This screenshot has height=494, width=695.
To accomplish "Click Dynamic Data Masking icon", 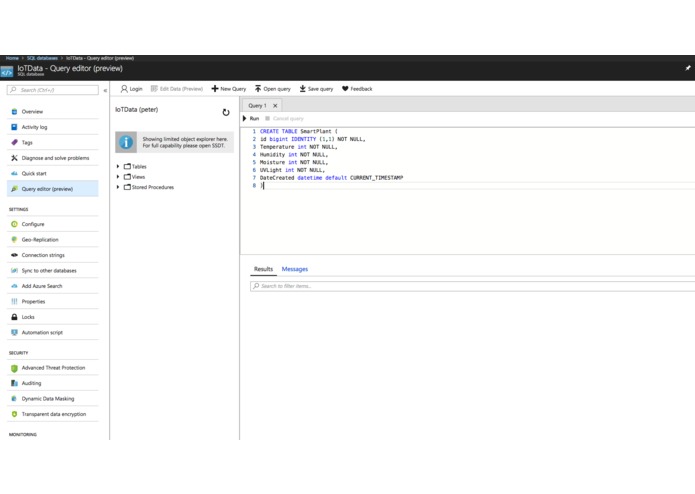I will tap(14, 399).
